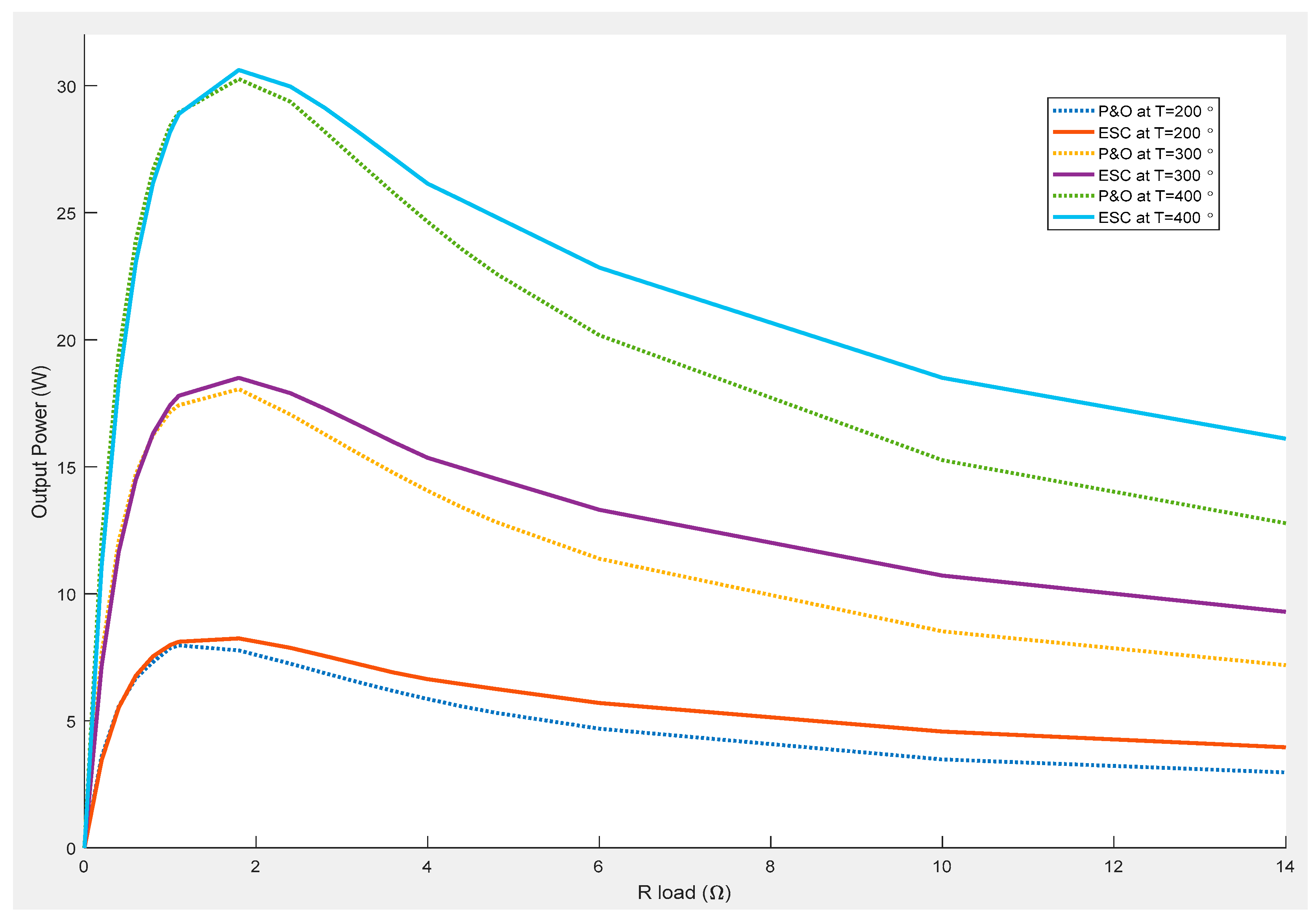Click the x-axis tick label 2
The height and width of the screenshot is (923, 1316).
[x=255, y=867]
